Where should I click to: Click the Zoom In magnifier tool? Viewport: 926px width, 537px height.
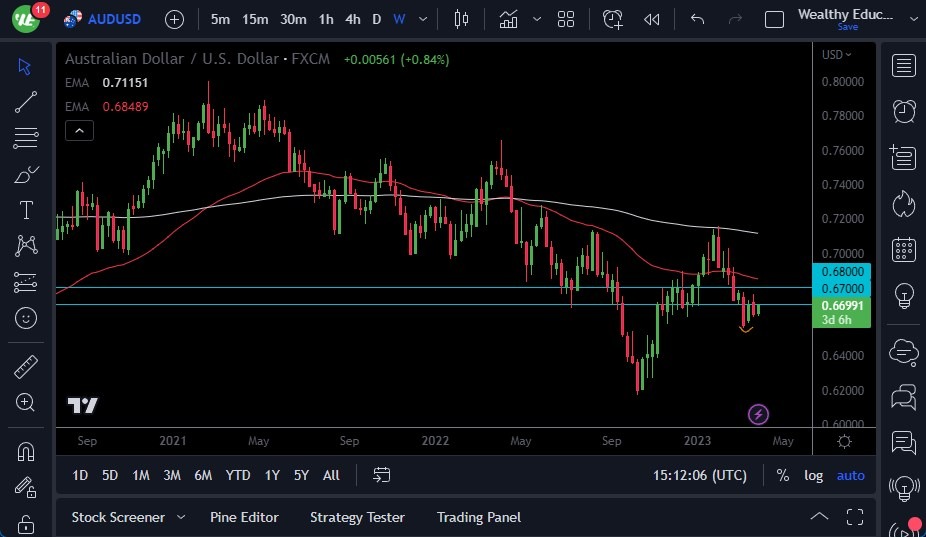[x=26, y=402]
